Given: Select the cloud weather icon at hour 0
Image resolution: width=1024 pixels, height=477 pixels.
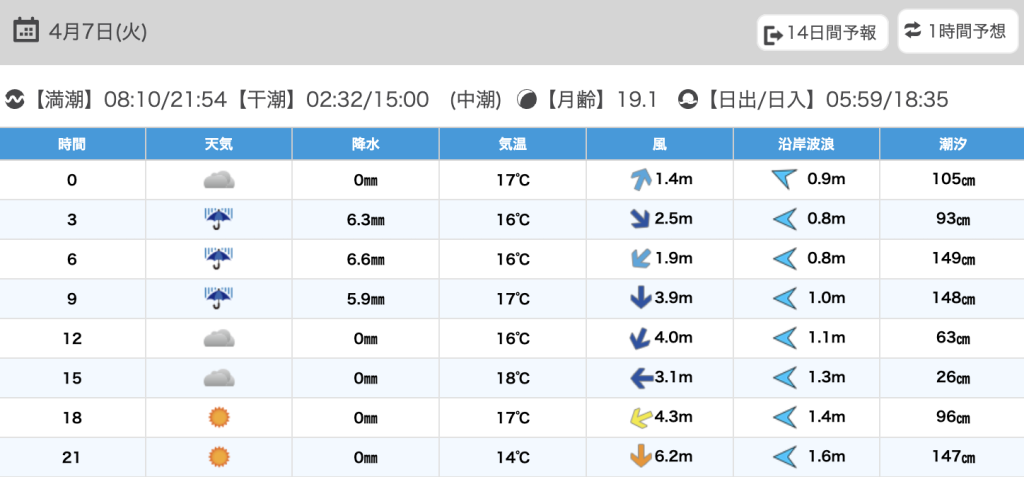Looking at the screenshot, I should pos(219,180).
